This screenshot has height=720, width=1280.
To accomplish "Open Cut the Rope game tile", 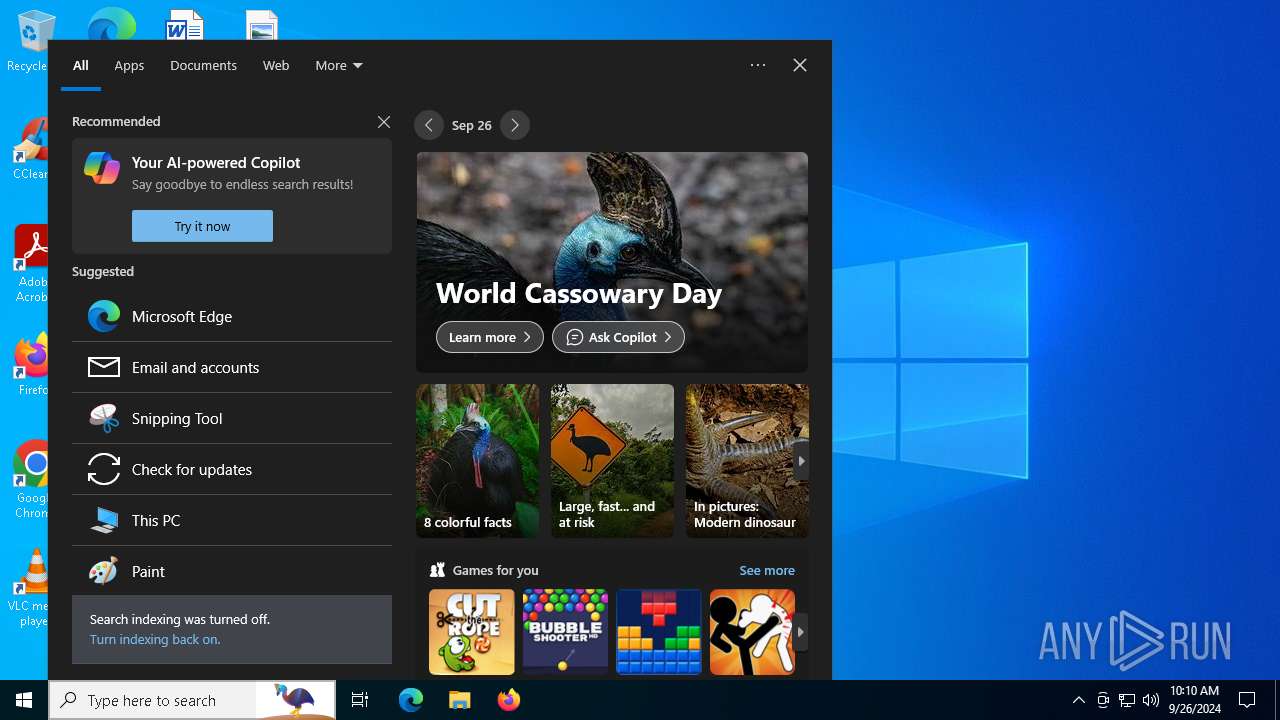I will [x=472, y=632].
